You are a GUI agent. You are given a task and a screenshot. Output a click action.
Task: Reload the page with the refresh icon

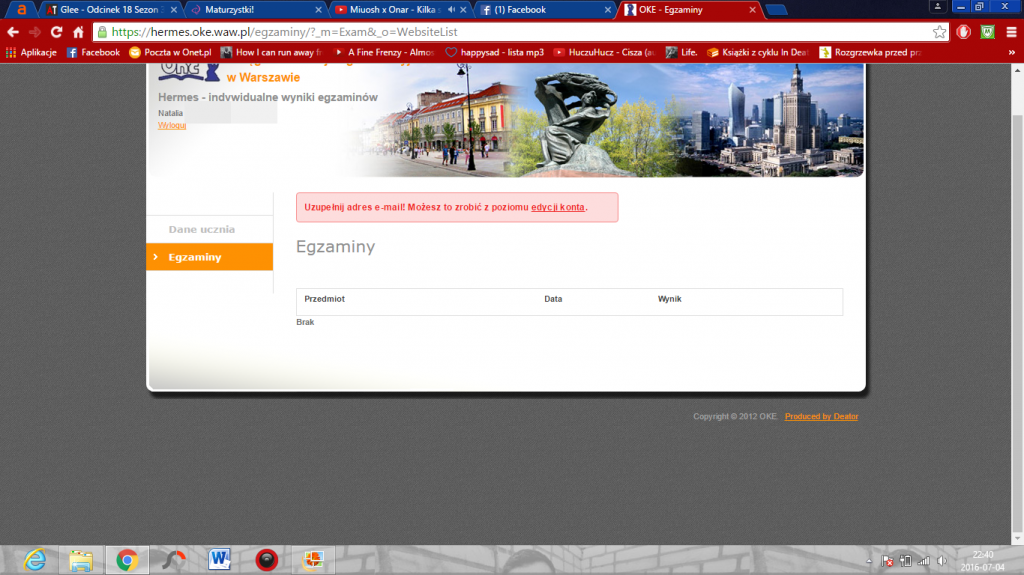56,32
